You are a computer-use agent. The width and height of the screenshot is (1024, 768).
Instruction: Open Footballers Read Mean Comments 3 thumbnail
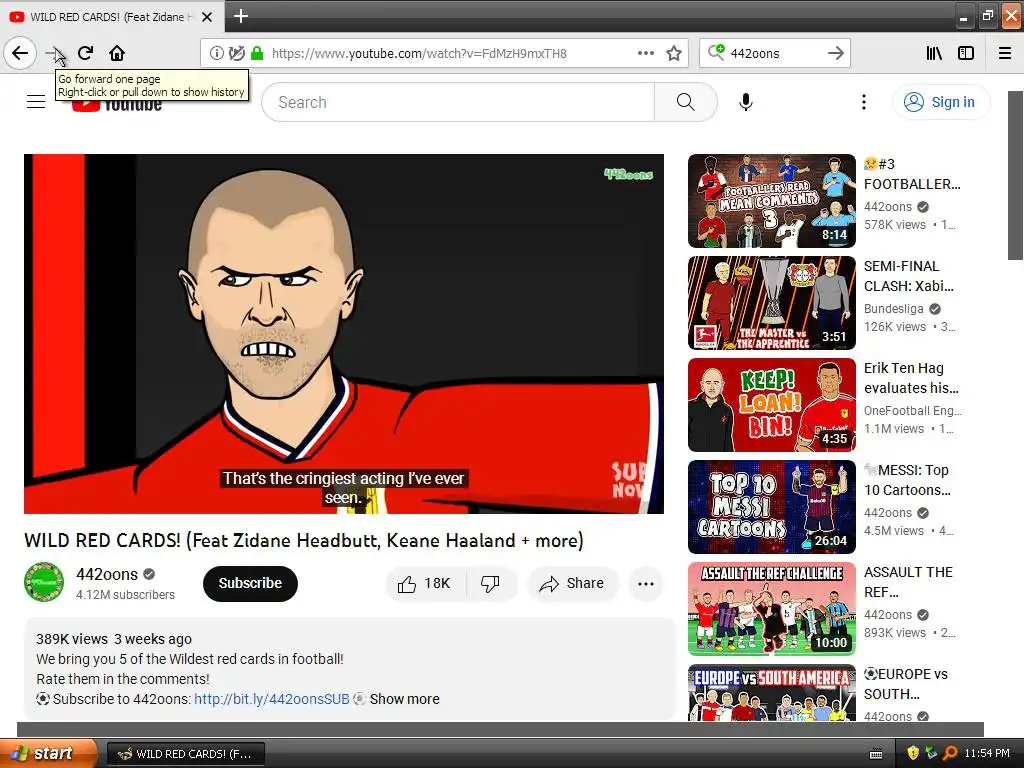(771, 201)
